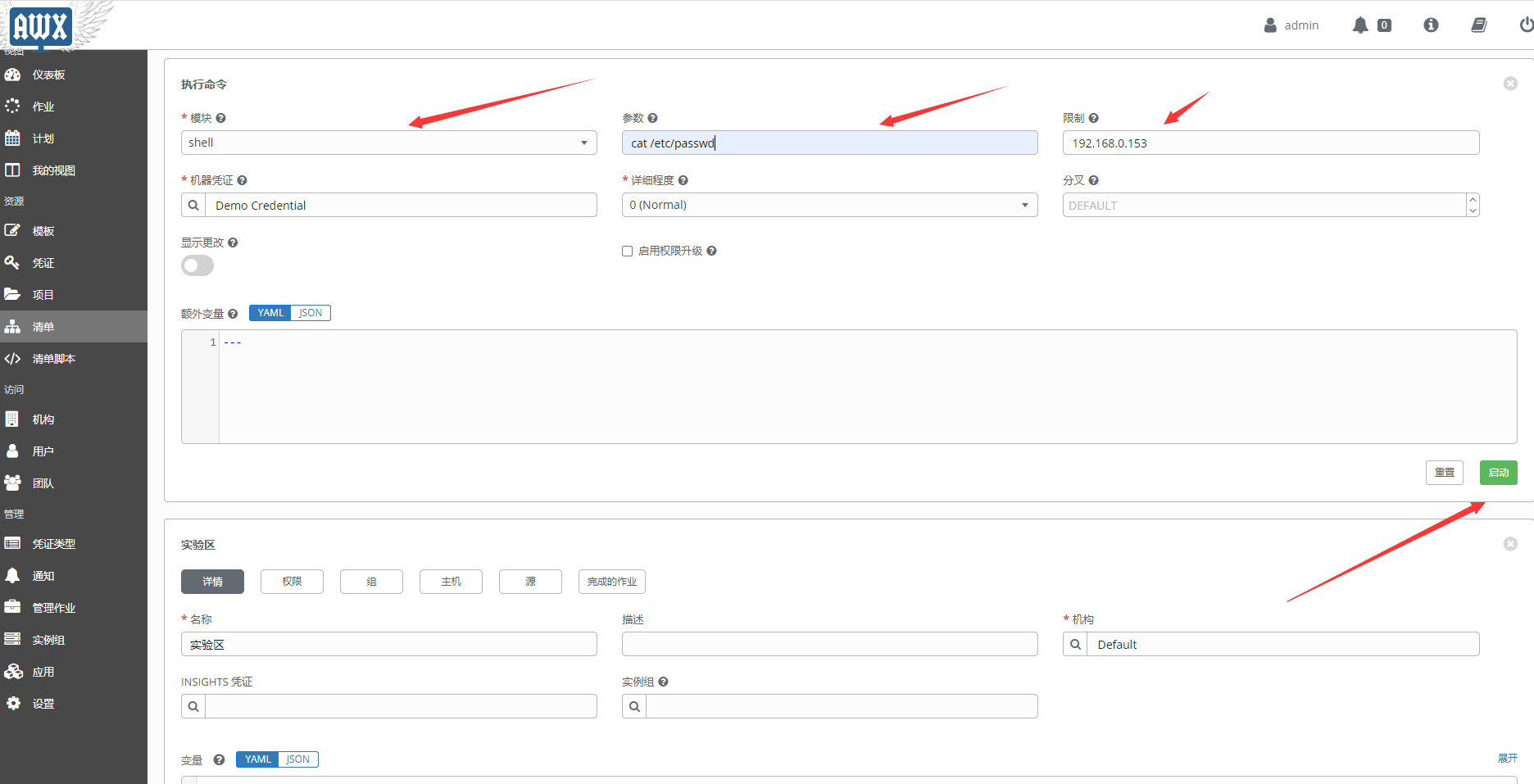1534x784 pixels.
Task: Open 我的视图 in the sidebar
Action: coord(53,170)
